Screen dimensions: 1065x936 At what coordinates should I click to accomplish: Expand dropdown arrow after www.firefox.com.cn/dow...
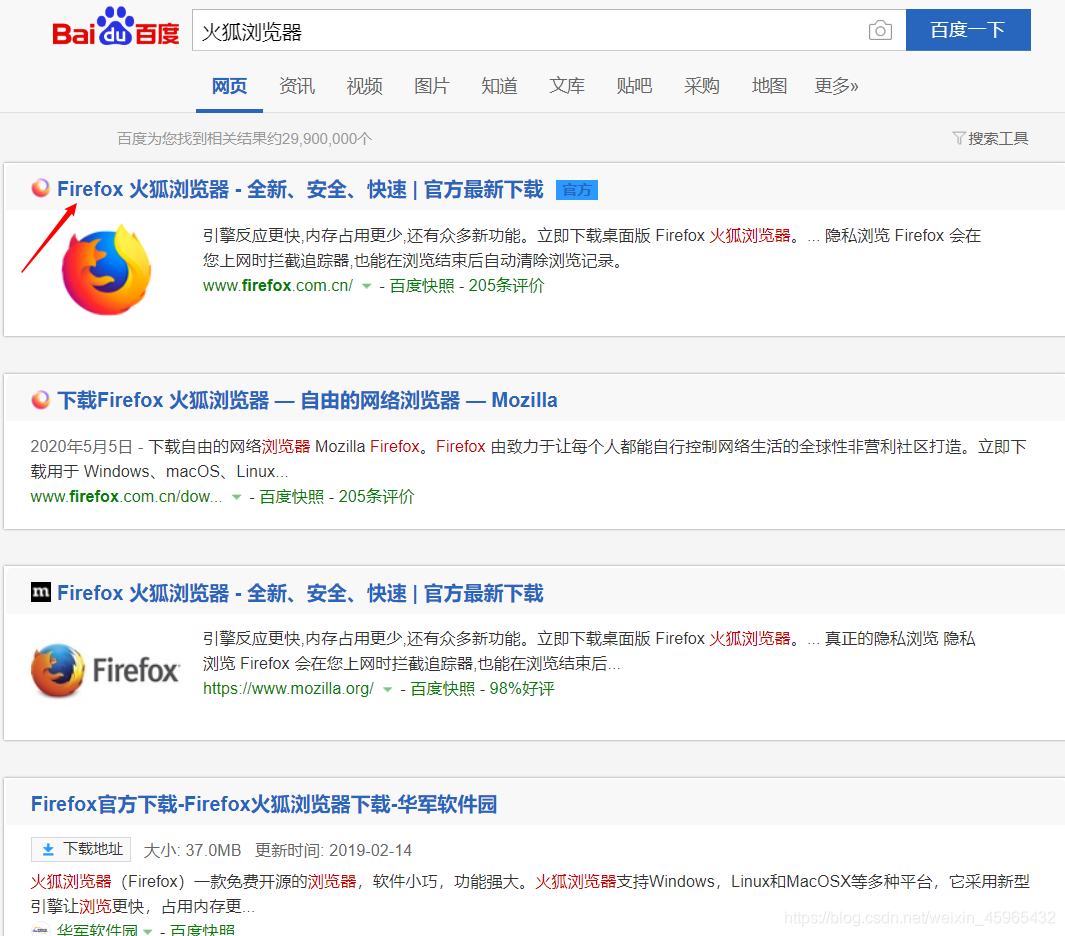(x=236, y=497)
